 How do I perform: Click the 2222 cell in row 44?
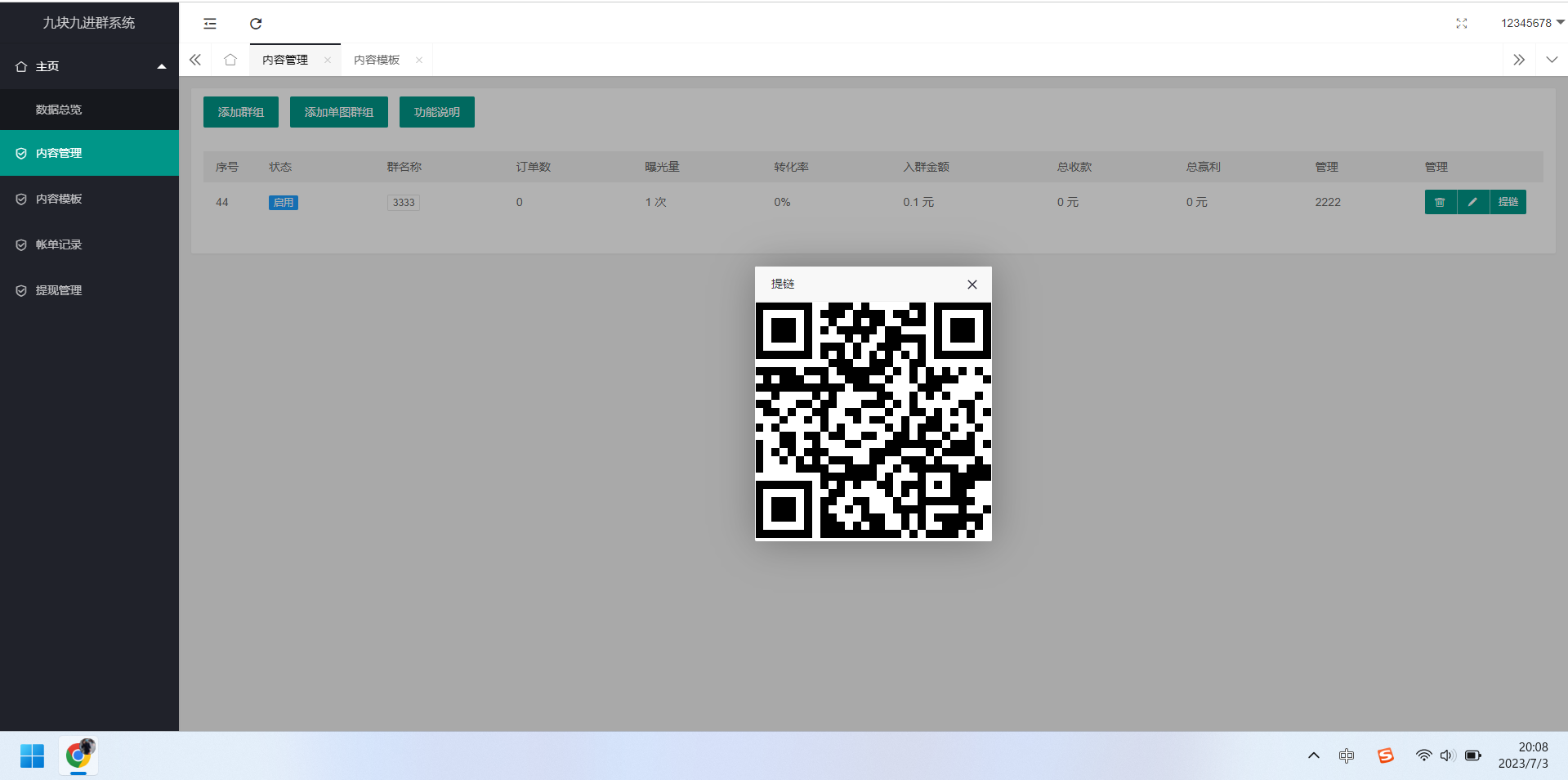tap(1328, 202)
